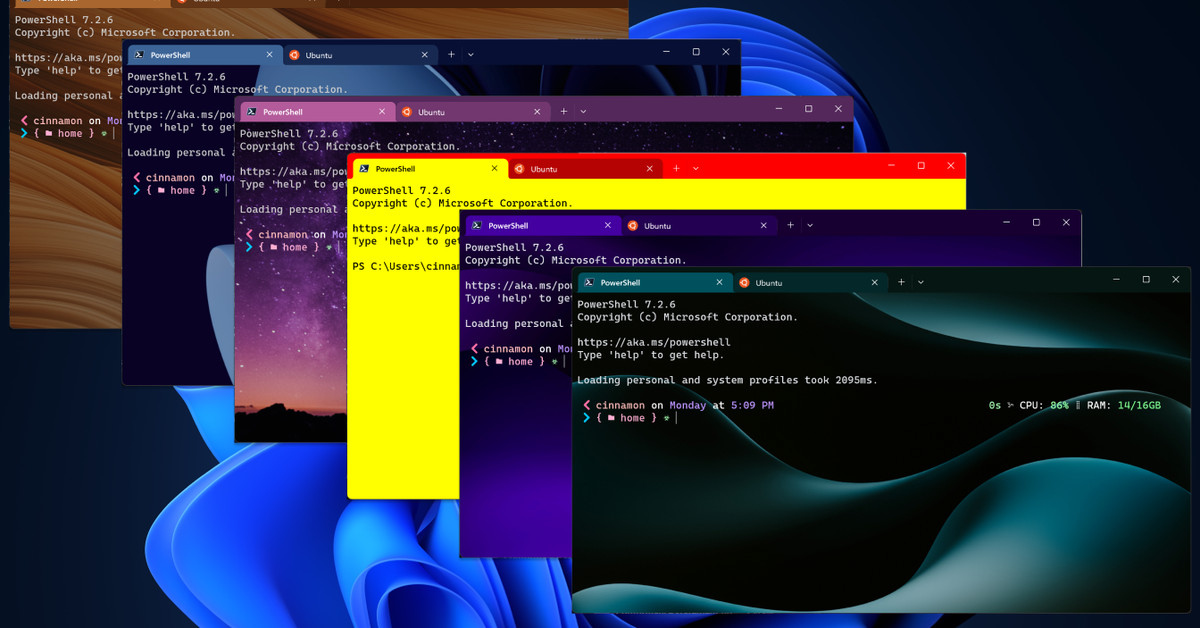Close the PowerShell tab in the teal window
The image size is (1200, 628).
[x=719, y=282]
